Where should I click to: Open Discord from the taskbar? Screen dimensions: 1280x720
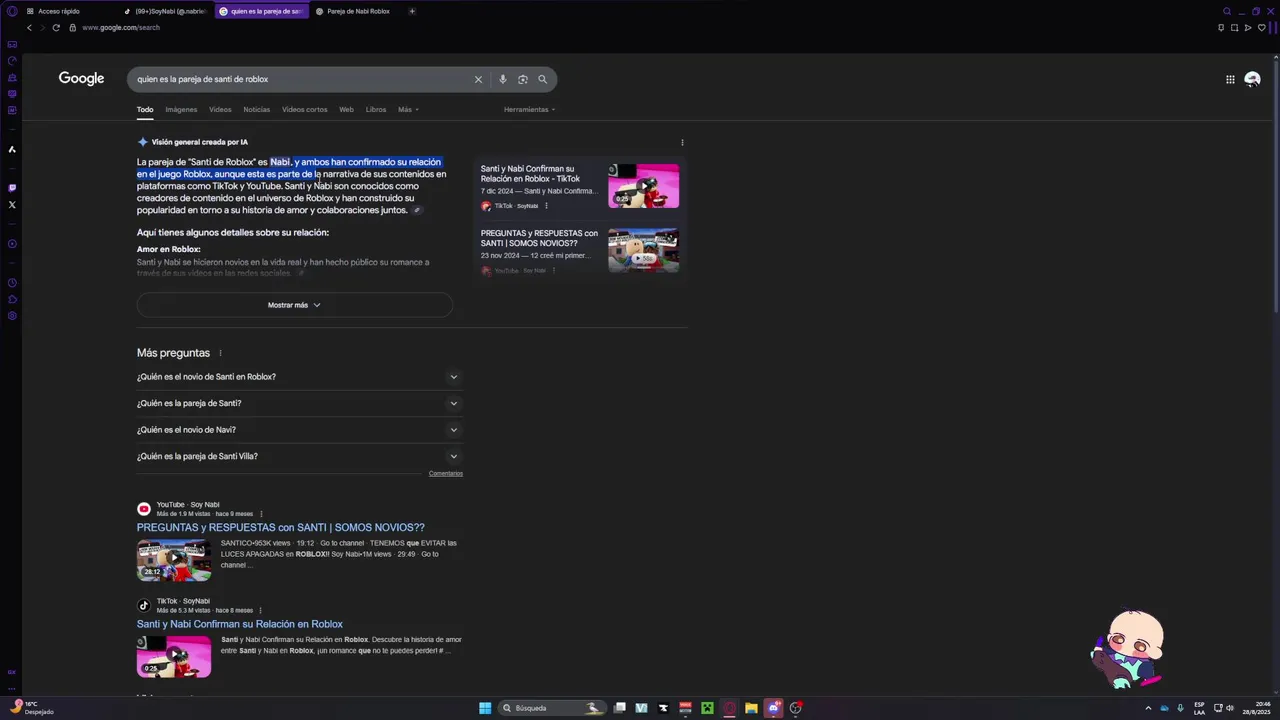[773, 708]
